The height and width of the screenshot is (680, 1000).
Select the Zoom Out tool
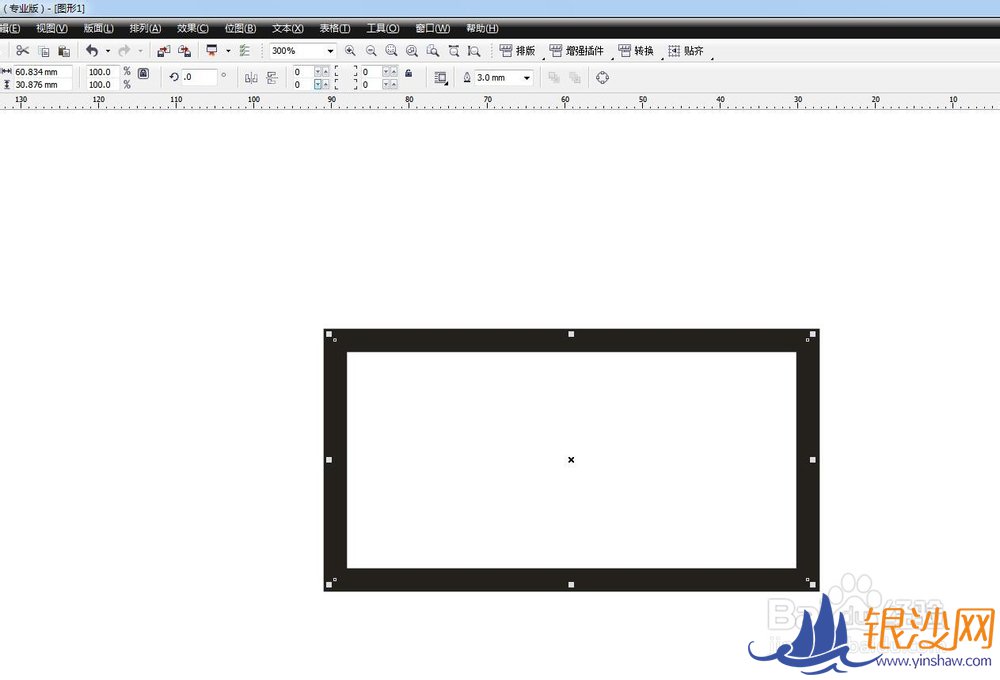coord(371,50)
